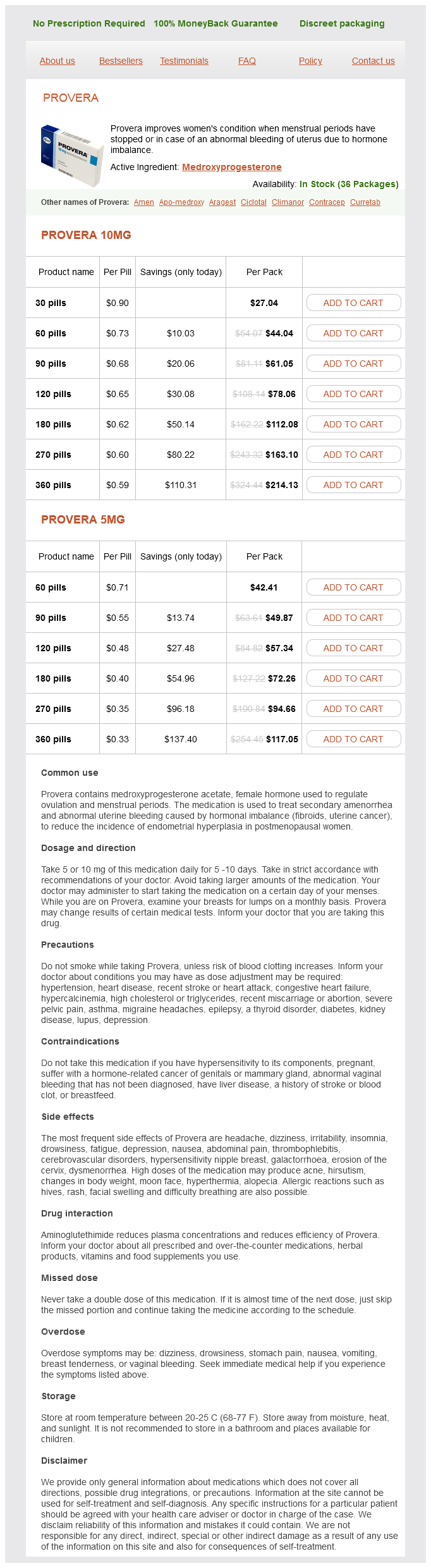Visit the FAQ page
The image size is (431, 1568).
pos(247,61)
